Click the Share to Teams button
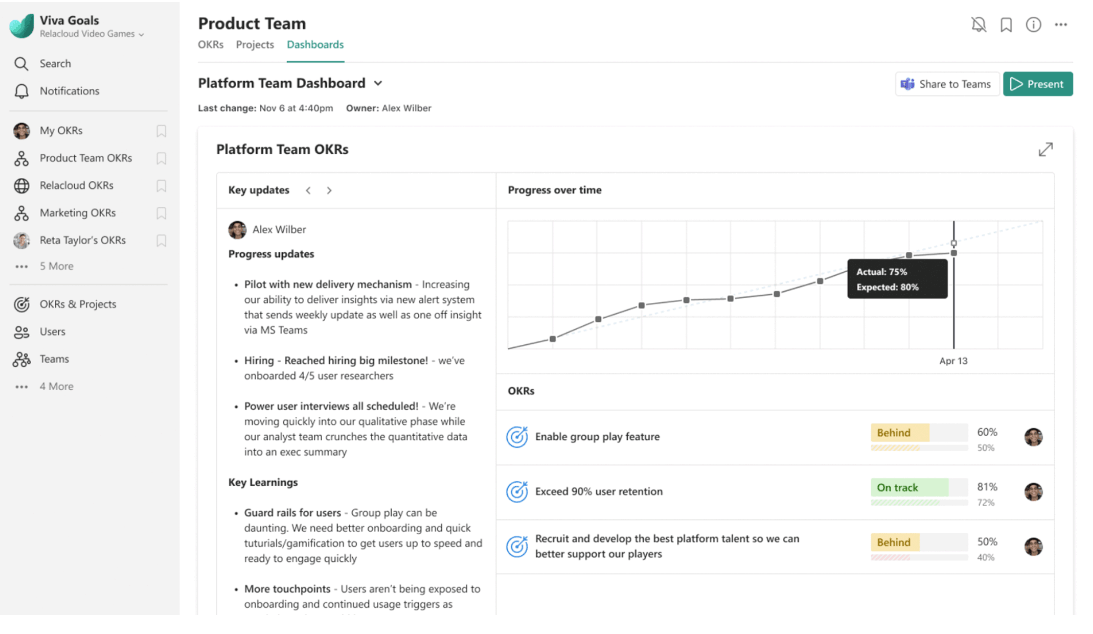 pos(945,84)
